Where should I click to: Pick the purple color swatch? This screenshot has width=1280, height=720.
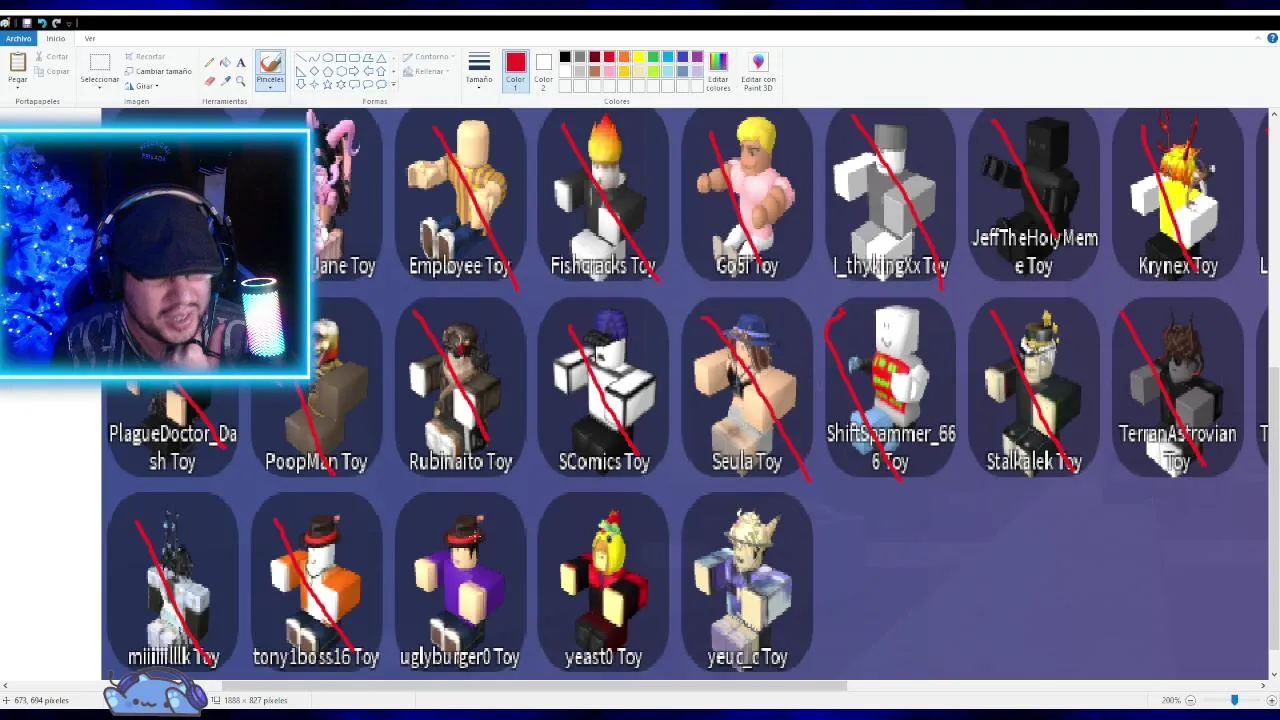697,57
